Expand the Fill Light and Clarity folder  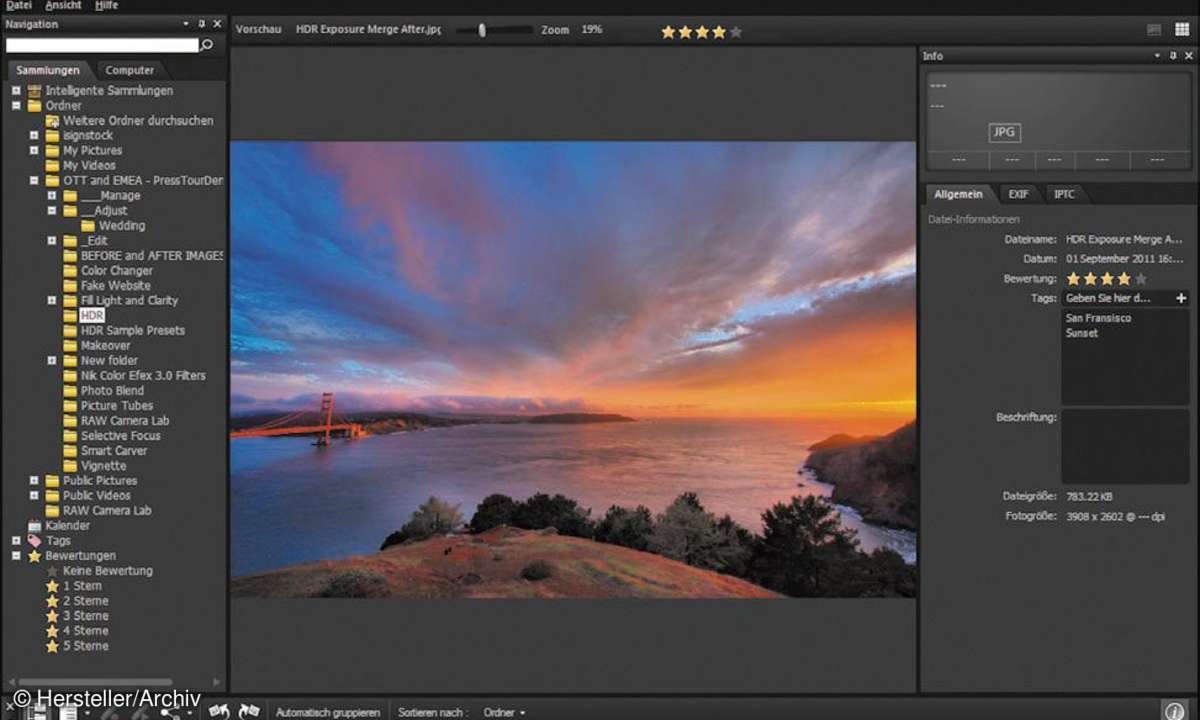pos(52,301)
